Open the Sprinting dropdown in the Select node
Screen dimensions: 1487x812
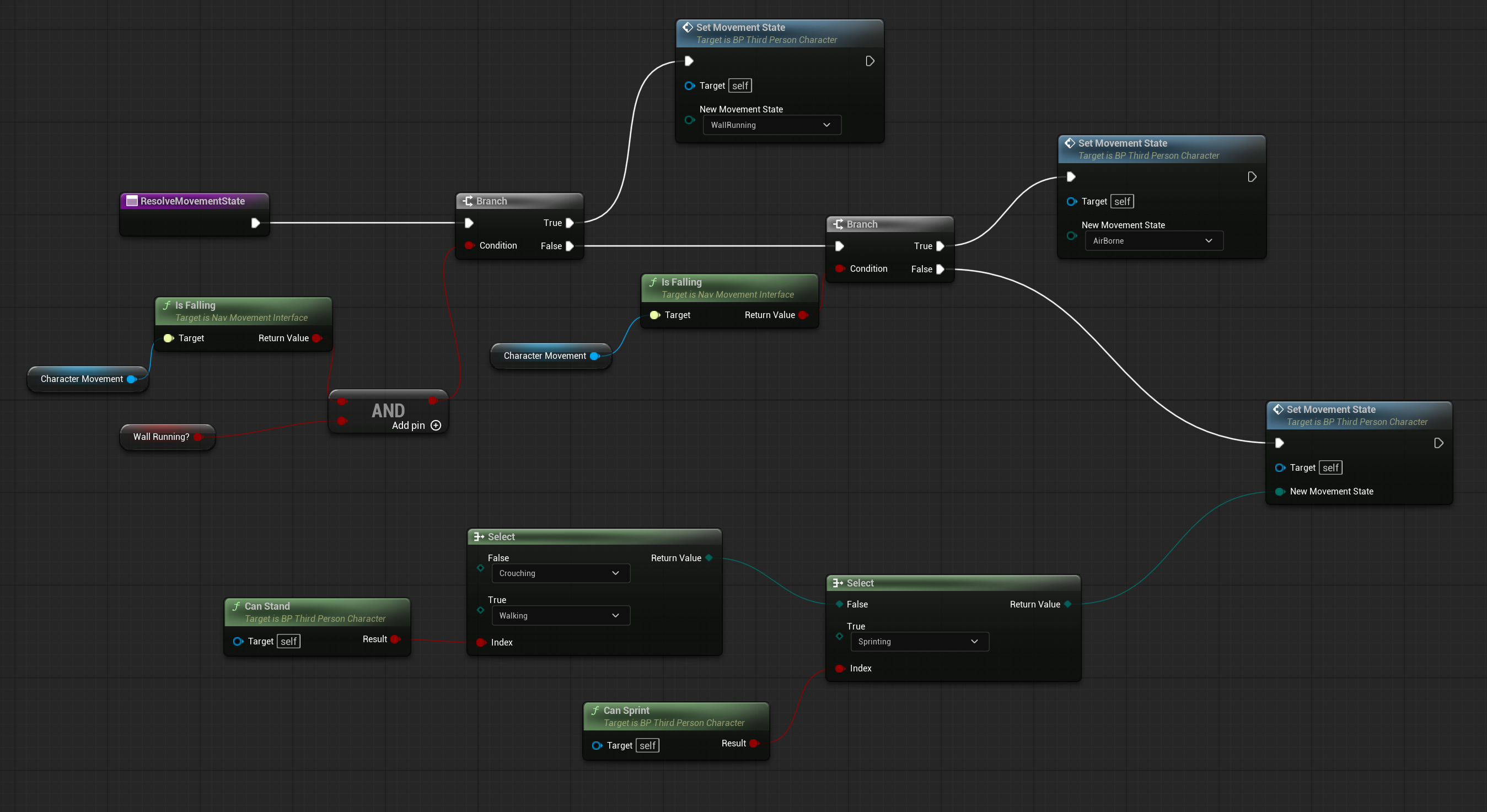920,641
